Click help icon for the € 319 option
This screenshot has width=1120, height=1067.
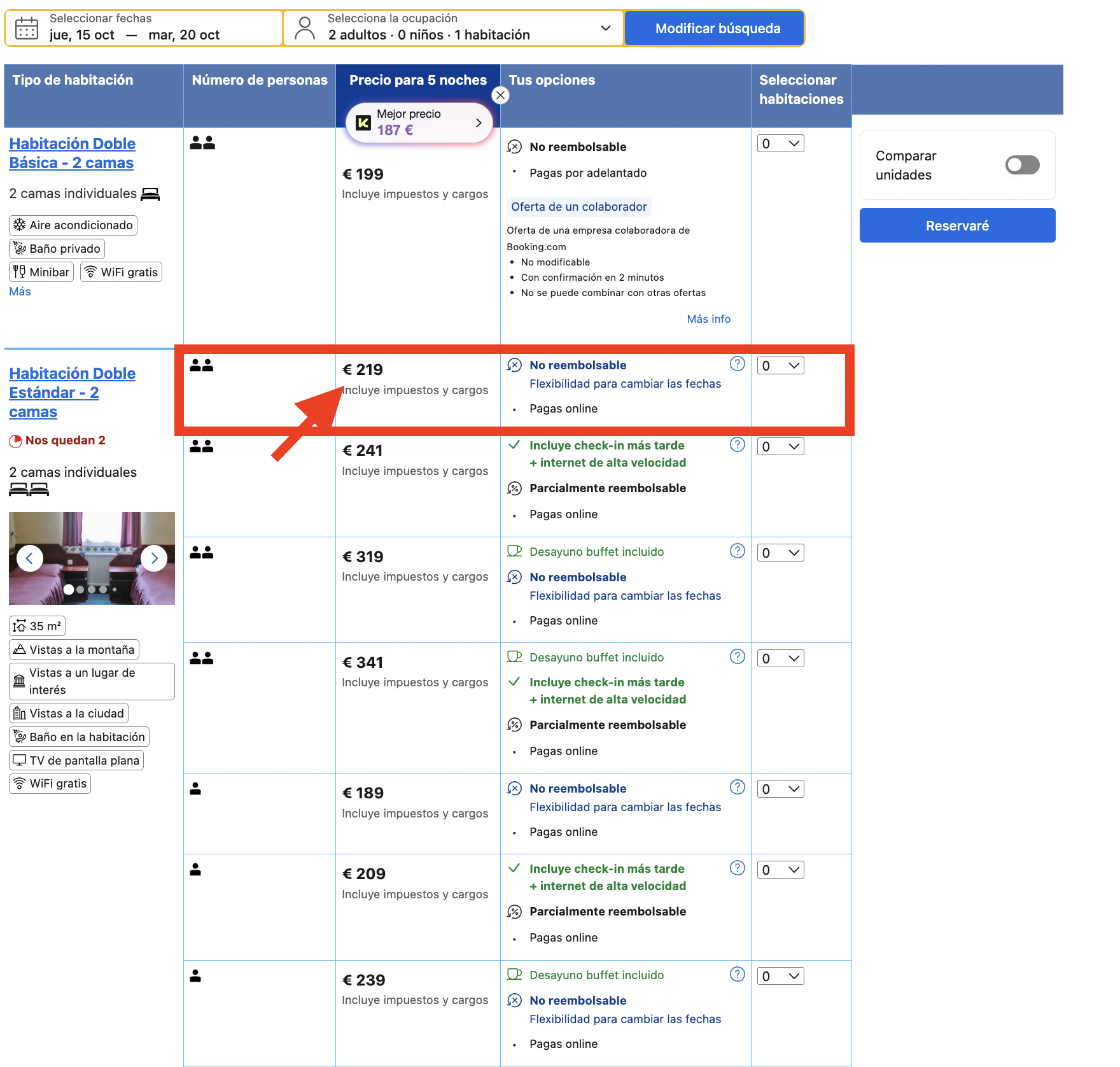tap(737, 551)
